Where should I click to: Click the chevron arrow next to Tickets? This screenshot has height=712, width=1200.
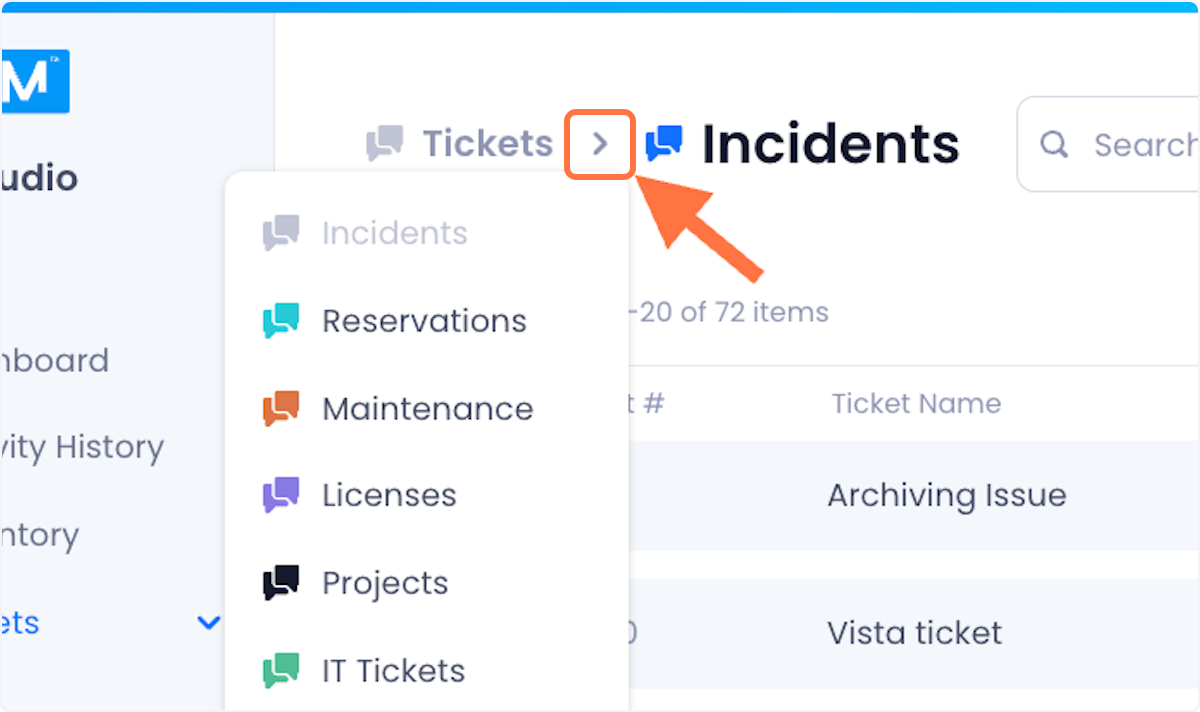(x=600, y=145)
